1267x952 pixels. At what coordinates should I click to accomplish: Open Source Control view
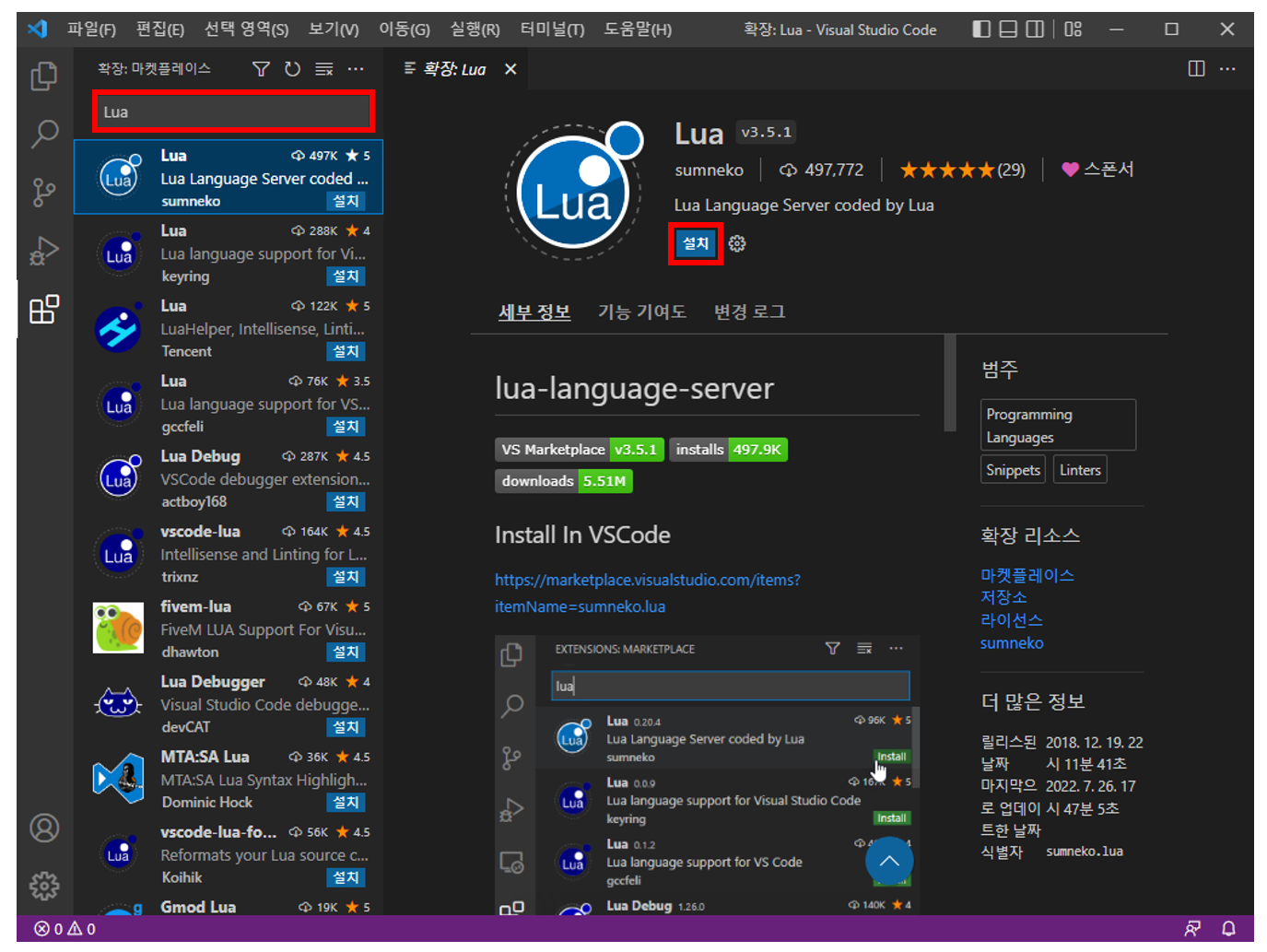pos(44,193)
